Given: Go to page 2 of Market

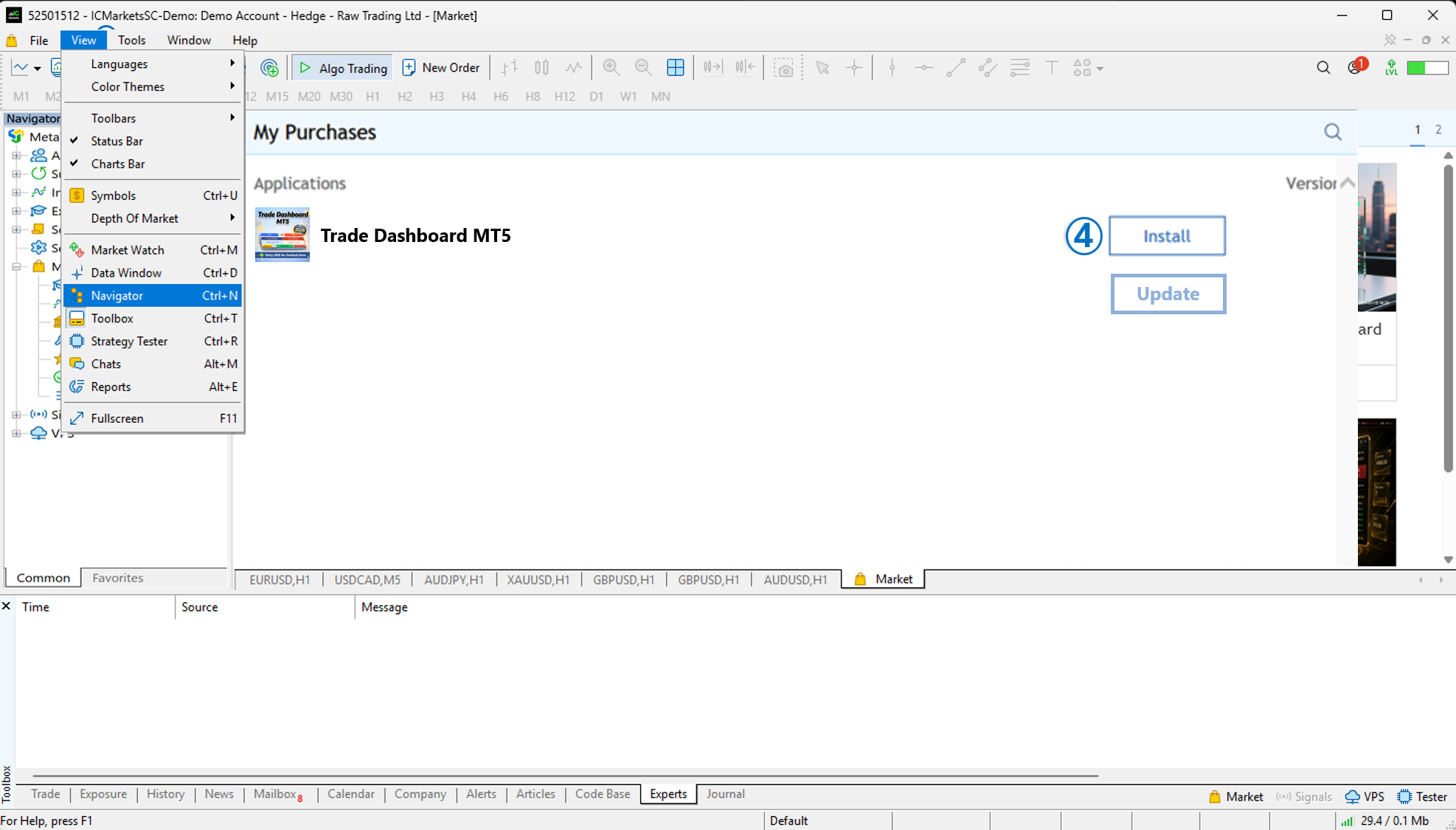Looking at the screenshot, I should coord(1438,130).
